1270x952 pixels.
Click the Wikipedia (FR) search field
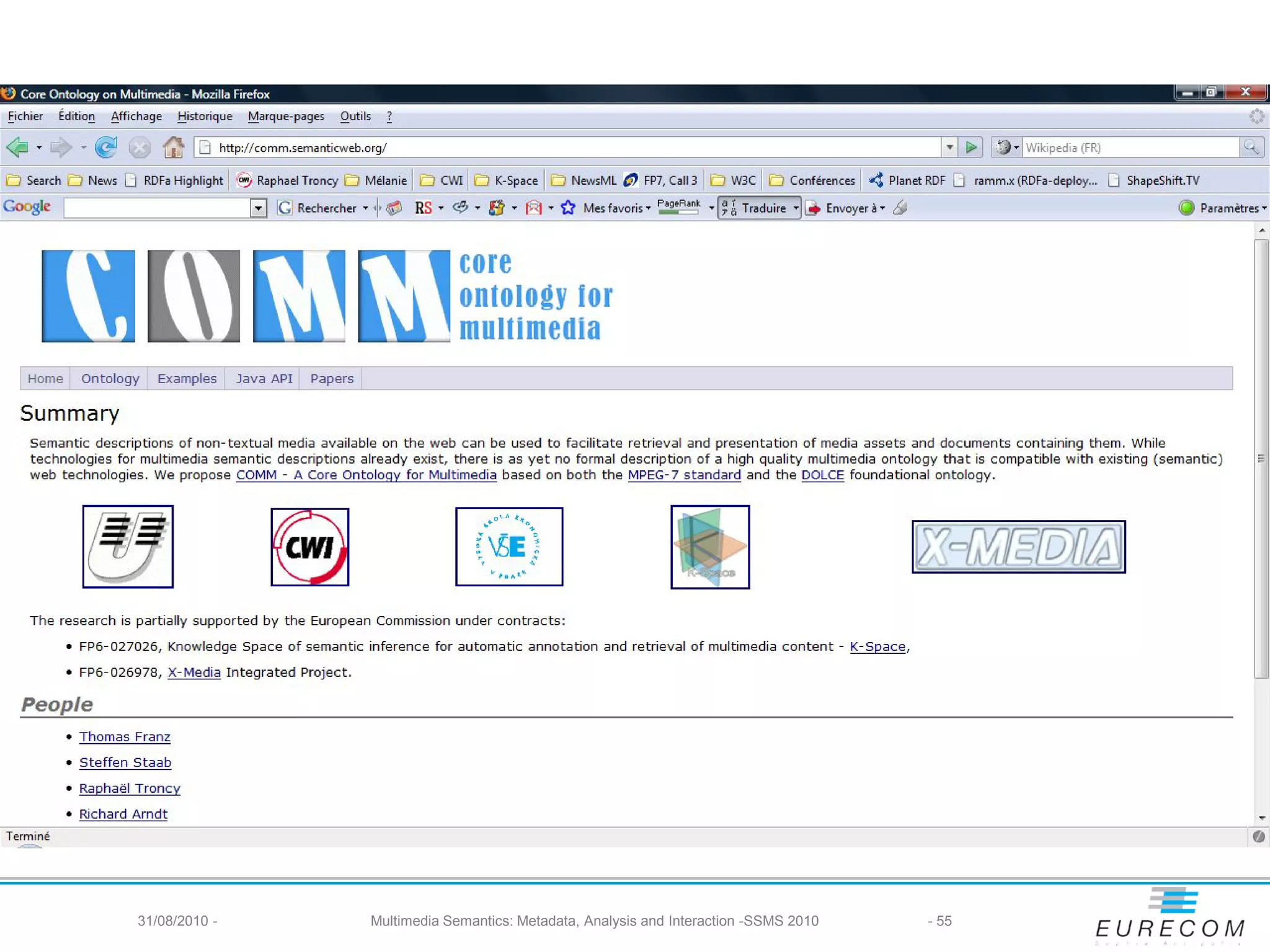click(x=1130, y=148)
